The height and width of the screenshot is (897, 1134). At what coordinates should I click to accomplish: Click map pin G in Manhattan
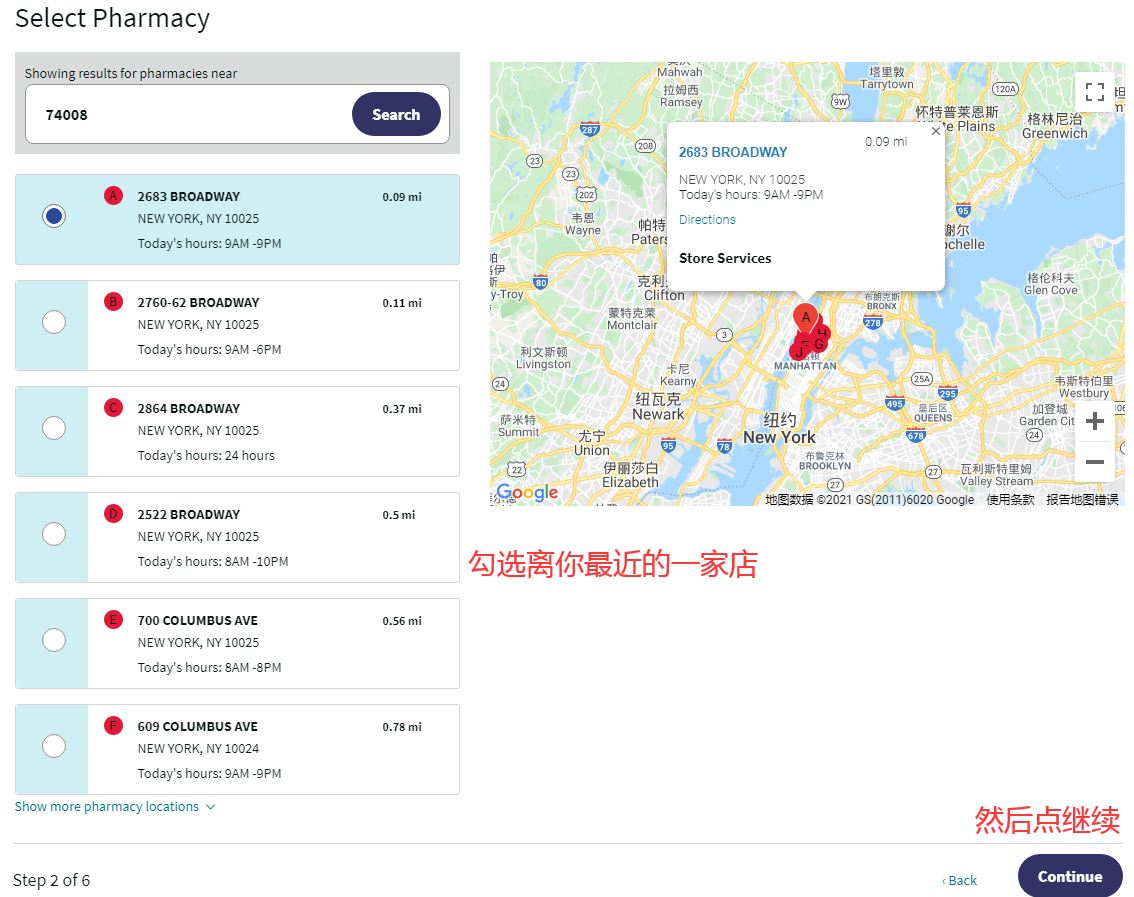point(819,344)
